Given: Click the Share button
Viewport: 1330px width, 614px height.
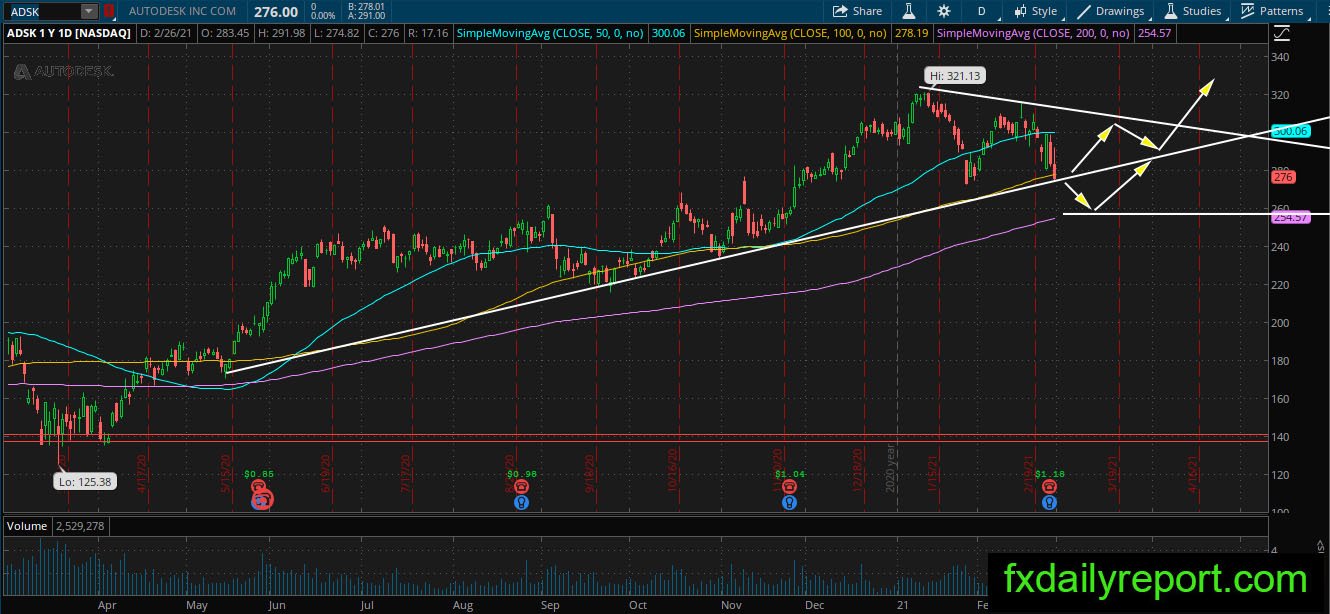Looking at the screenshot, I should [x=857, y=11].
